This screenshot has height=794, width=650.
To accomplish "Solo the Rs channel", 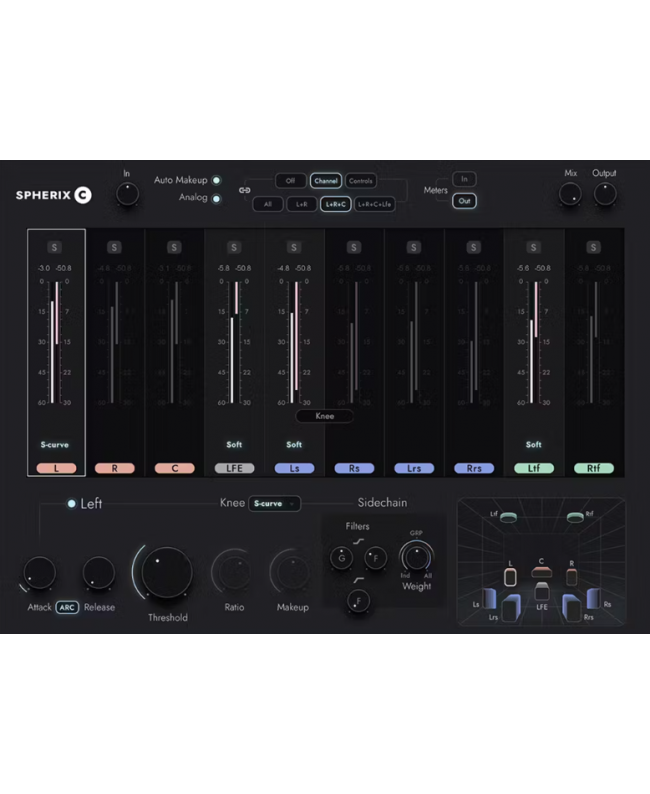I will tap(353, 247).
